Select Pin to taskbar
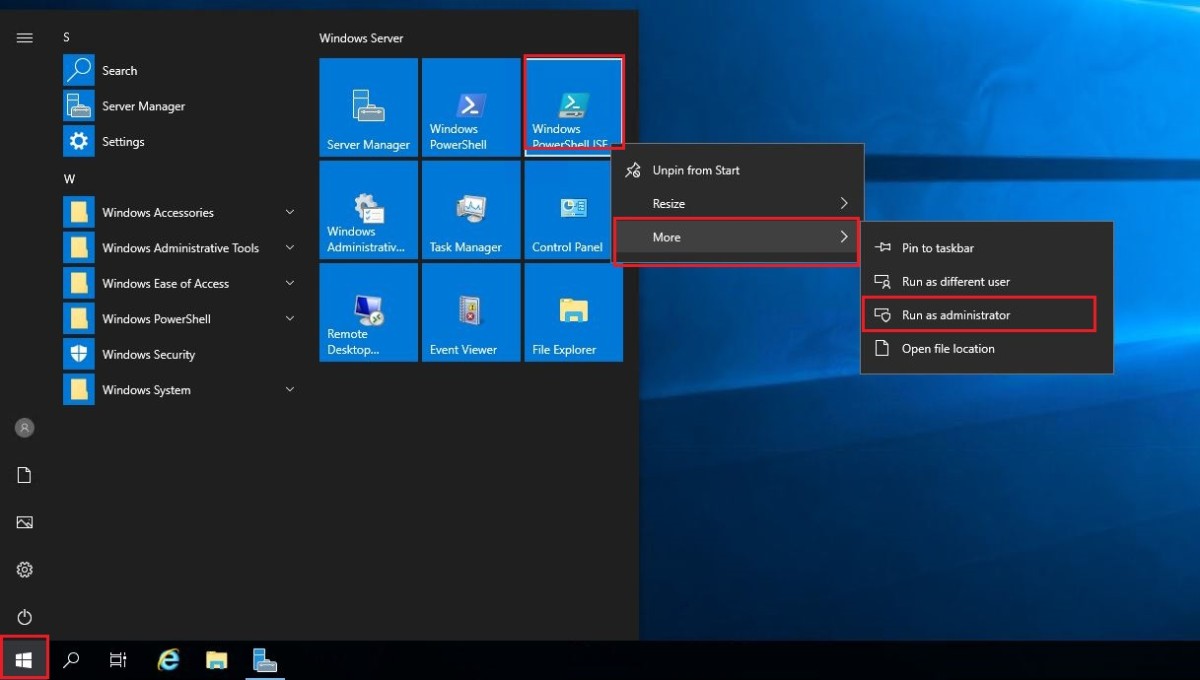The image size is (1200, 680). 987,248
